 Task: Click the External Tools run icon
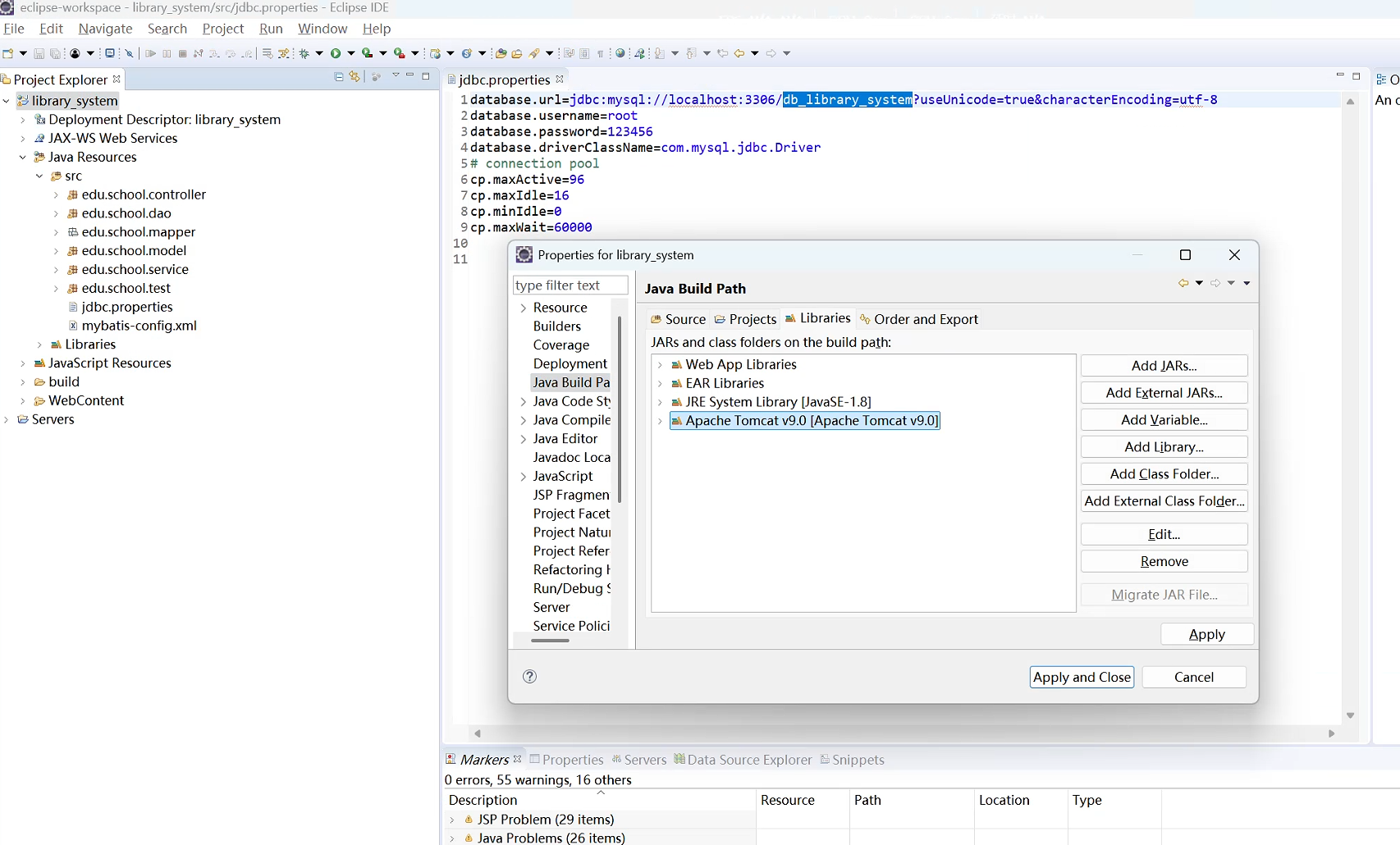pyautogui.click(x=400, y=53)
